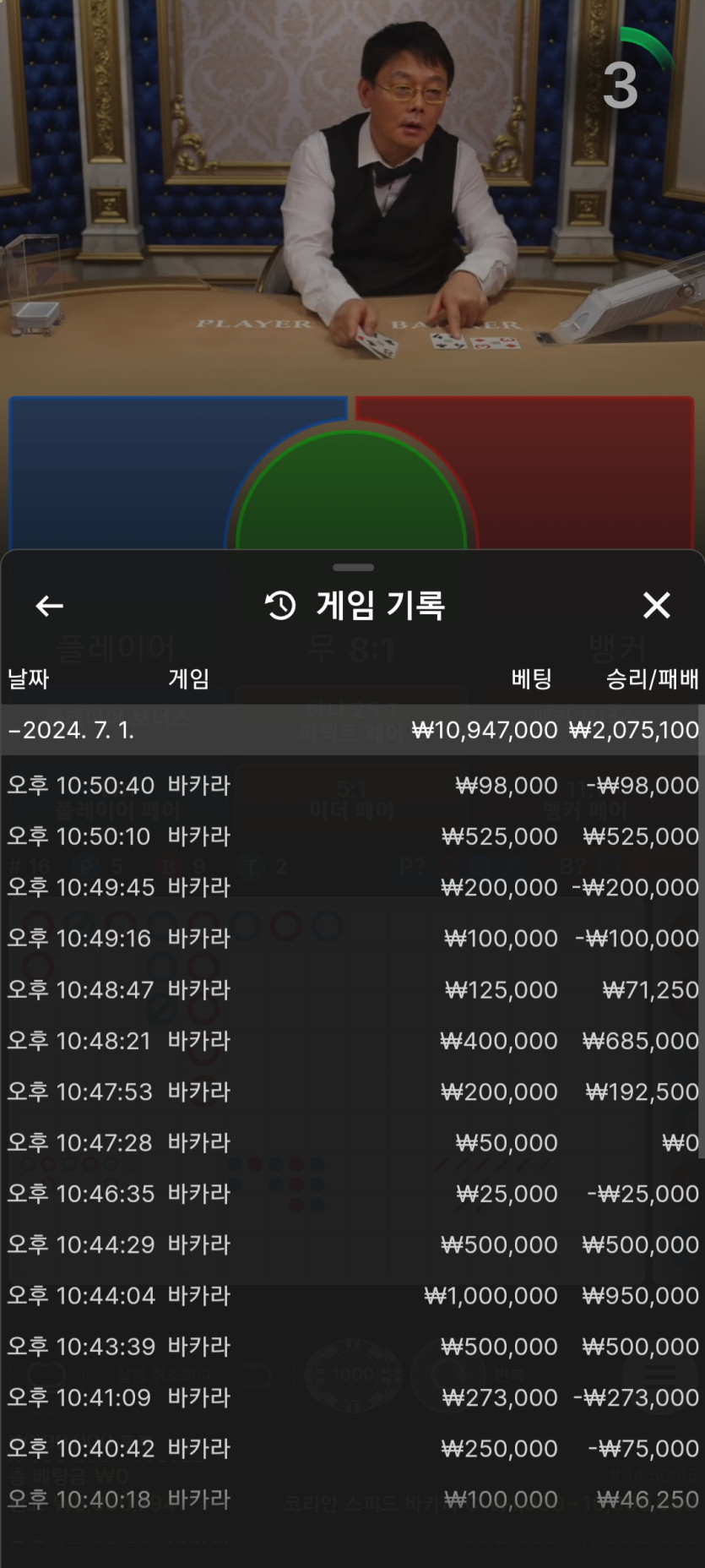Viewport: 705px width, 1568px height.
Task: Select the 베팅 column header
Action: click(x=531, y=678)
